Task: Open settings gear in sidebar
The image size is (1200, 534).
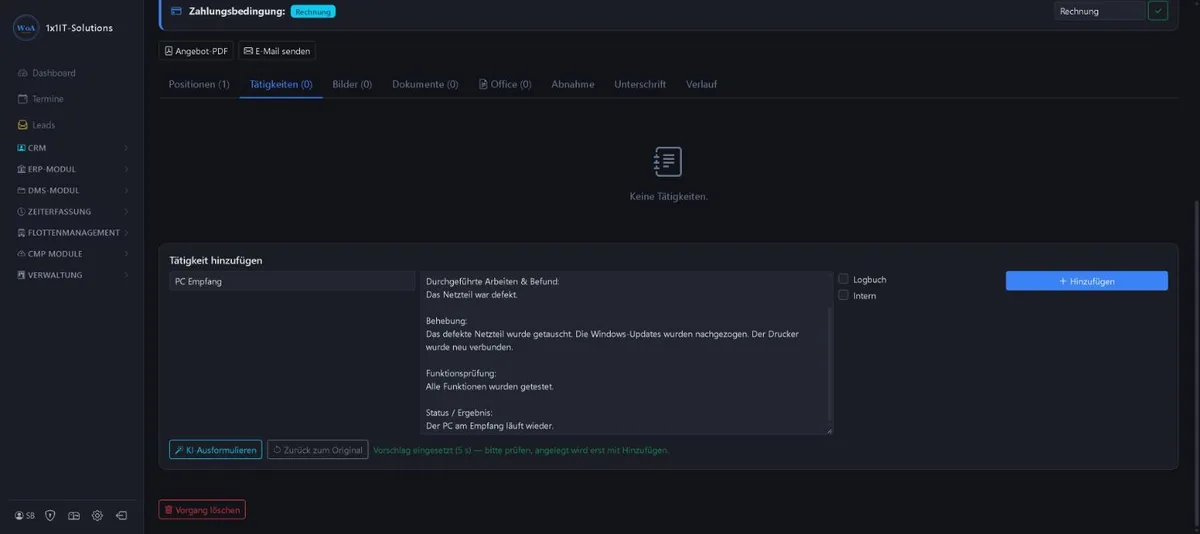Action: pyautogui.click(x=97, y=516)
